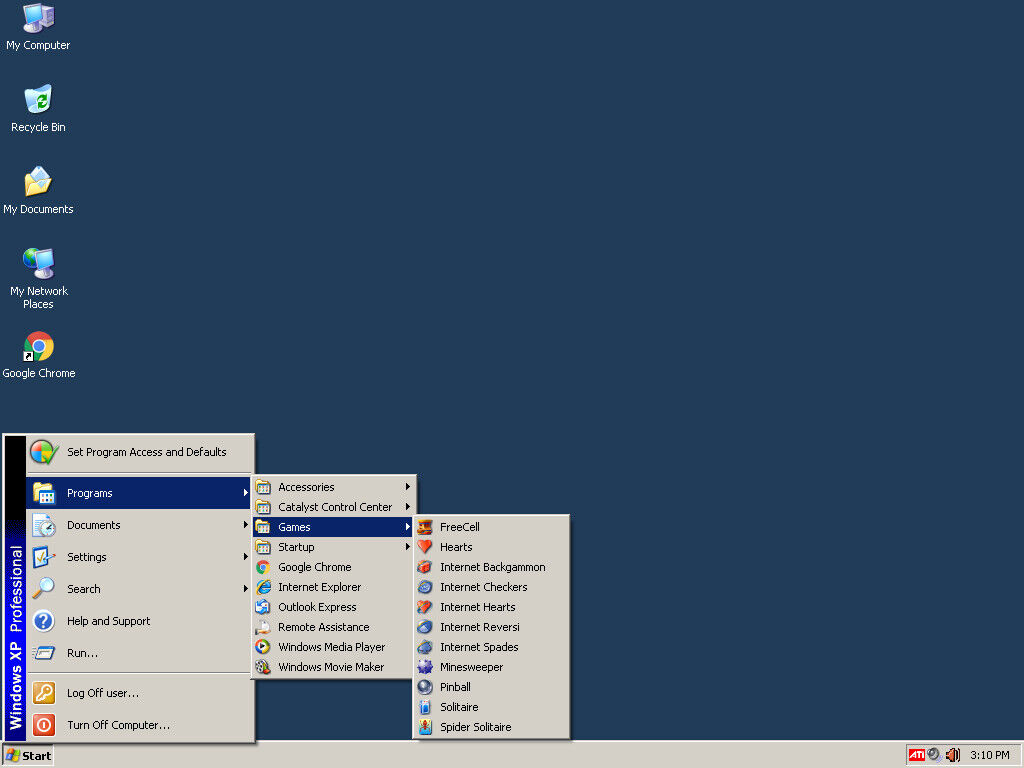Choose Internet Explorer in Programs menu
The height and width of the screenshot is (768, 1024).
pos(319,587)
